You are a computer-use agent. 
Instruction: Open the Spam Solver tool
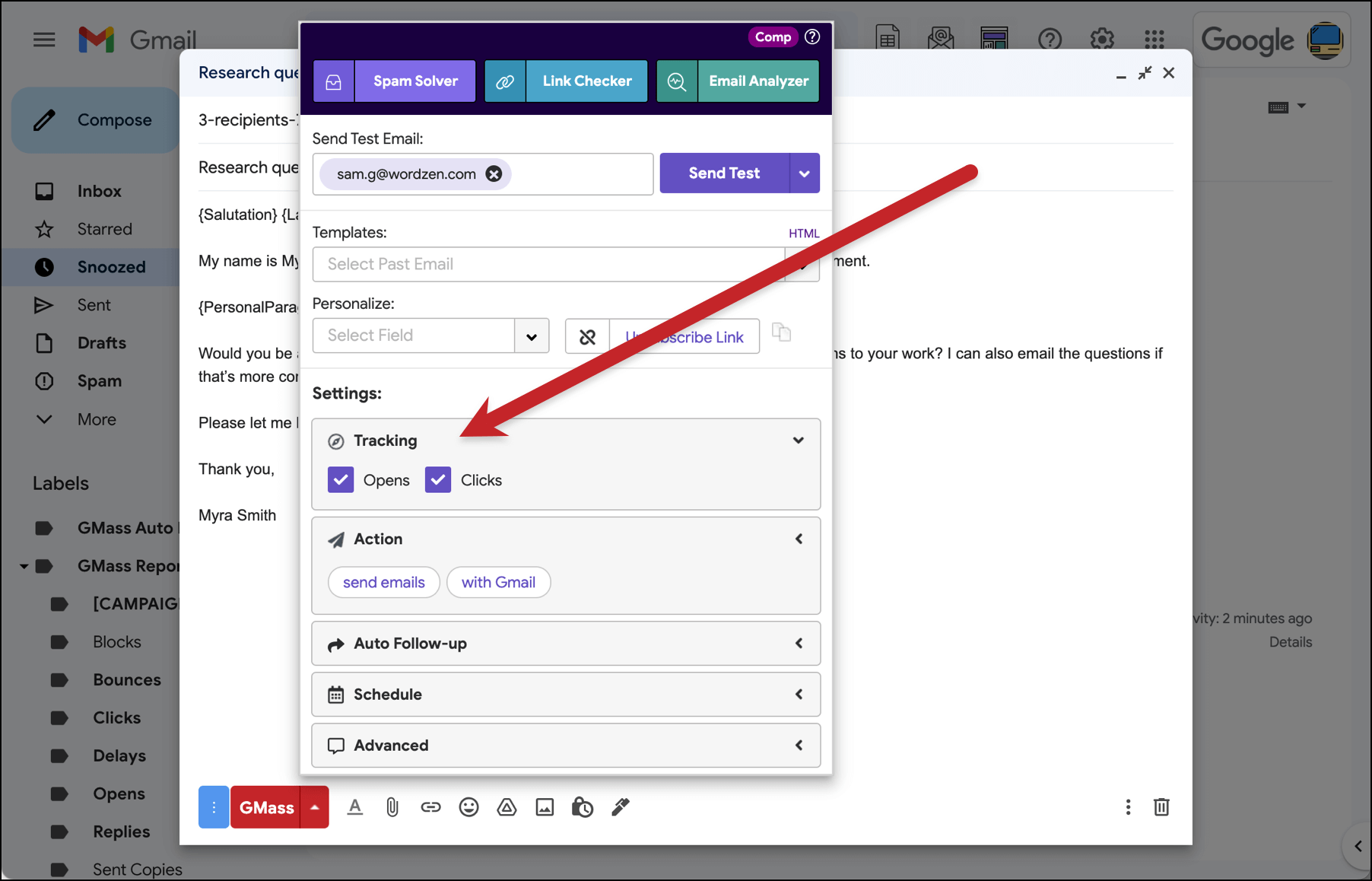415,81
